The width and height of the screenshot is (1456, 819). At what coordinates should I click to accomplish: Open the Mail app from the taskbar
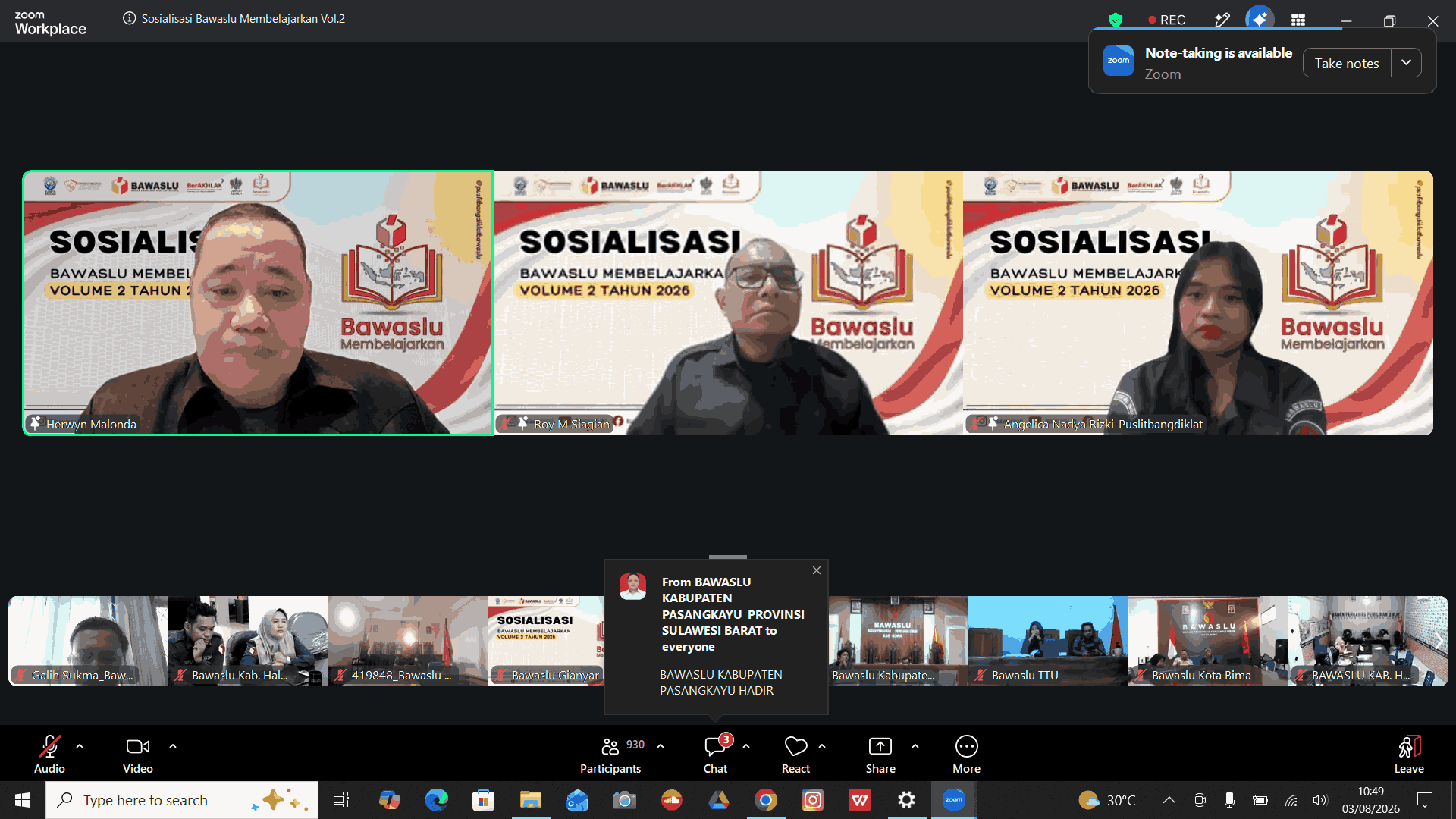point(577,800)
